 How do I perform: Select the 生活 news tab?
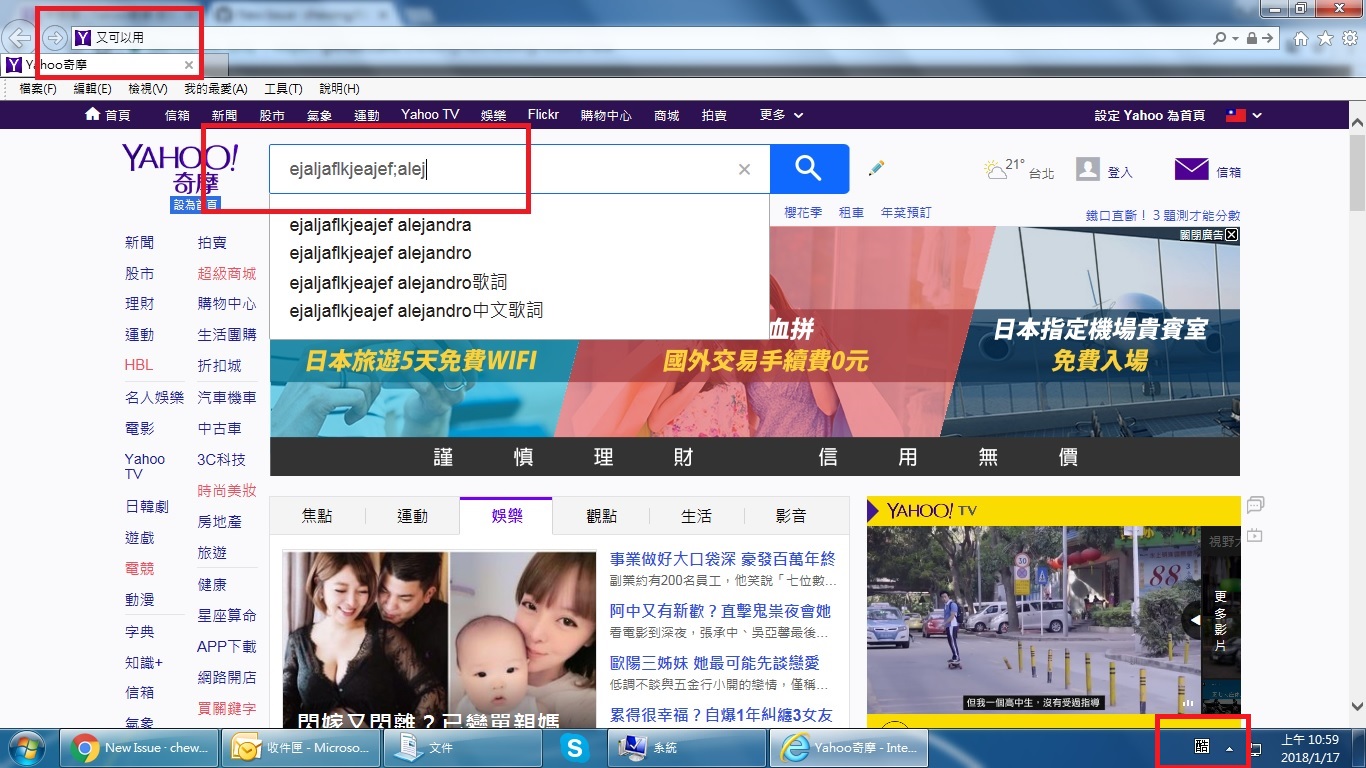tap(696, 516)
